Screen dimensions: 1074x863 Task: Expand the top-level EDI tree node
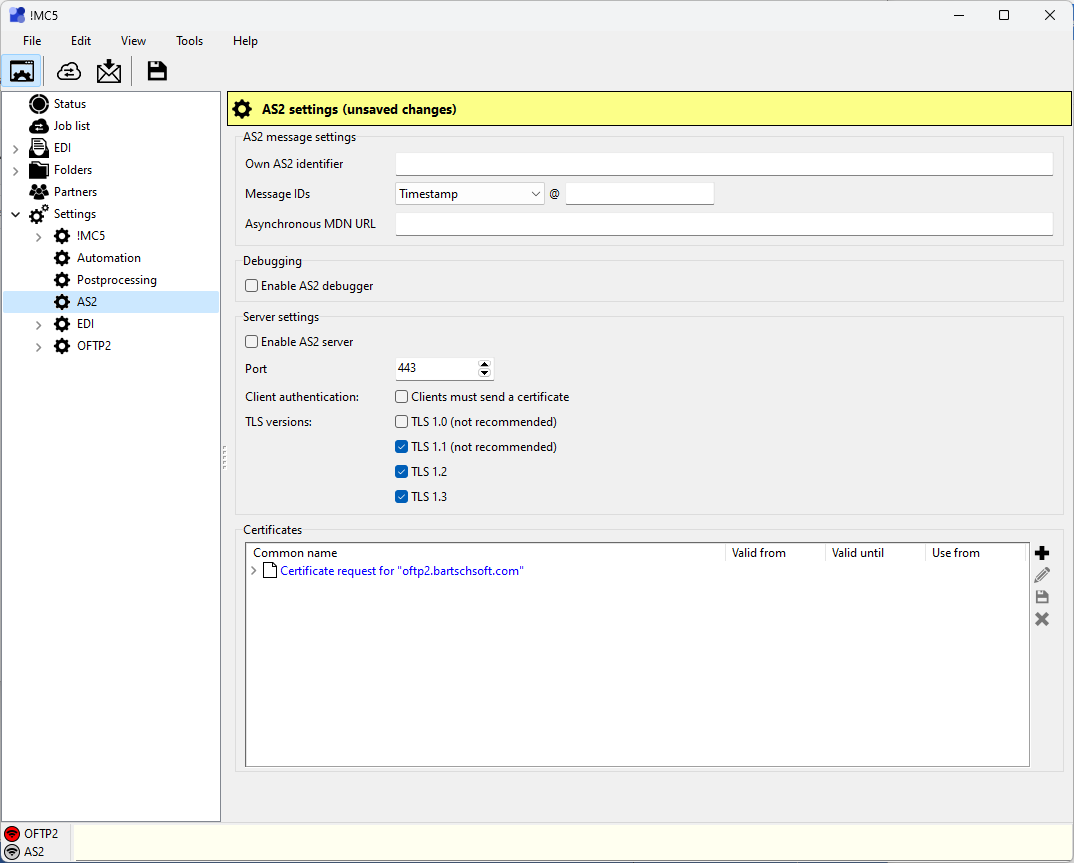coord(16,149)
